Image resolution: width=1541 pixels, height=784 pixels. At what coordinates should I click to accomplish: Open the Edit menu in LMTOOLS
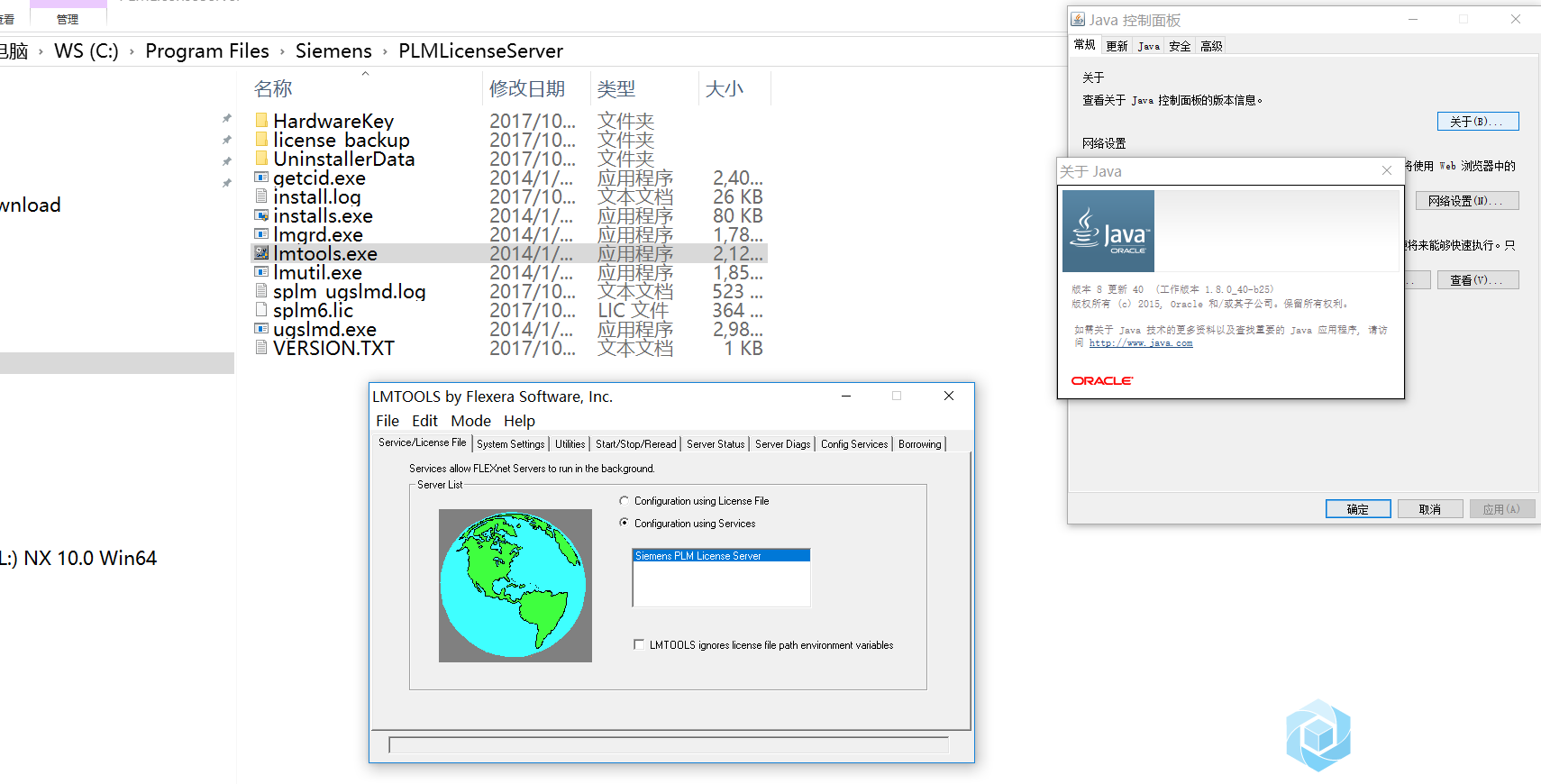[x=424, y=421]
